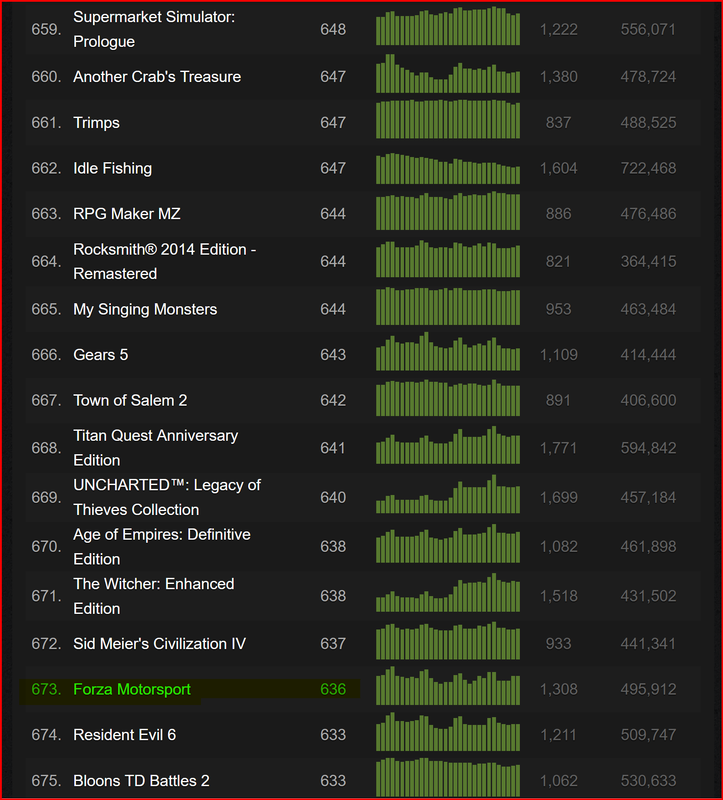This screenshot has height=800, width=723.
Task: Select rank number 673.
Action: tap(46, 689)
